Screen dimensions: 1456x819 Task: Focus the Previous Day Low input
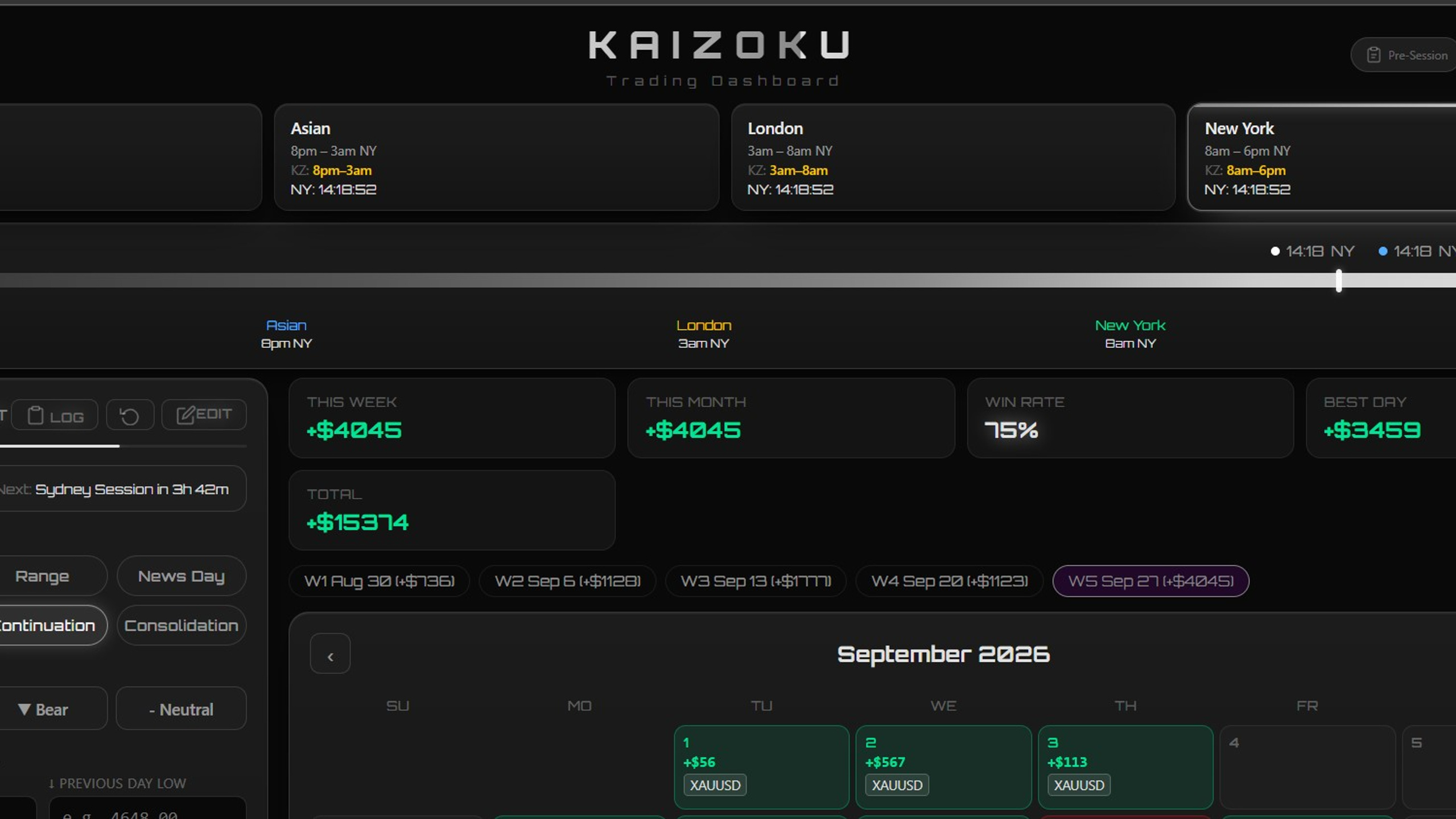click(147, 809)
